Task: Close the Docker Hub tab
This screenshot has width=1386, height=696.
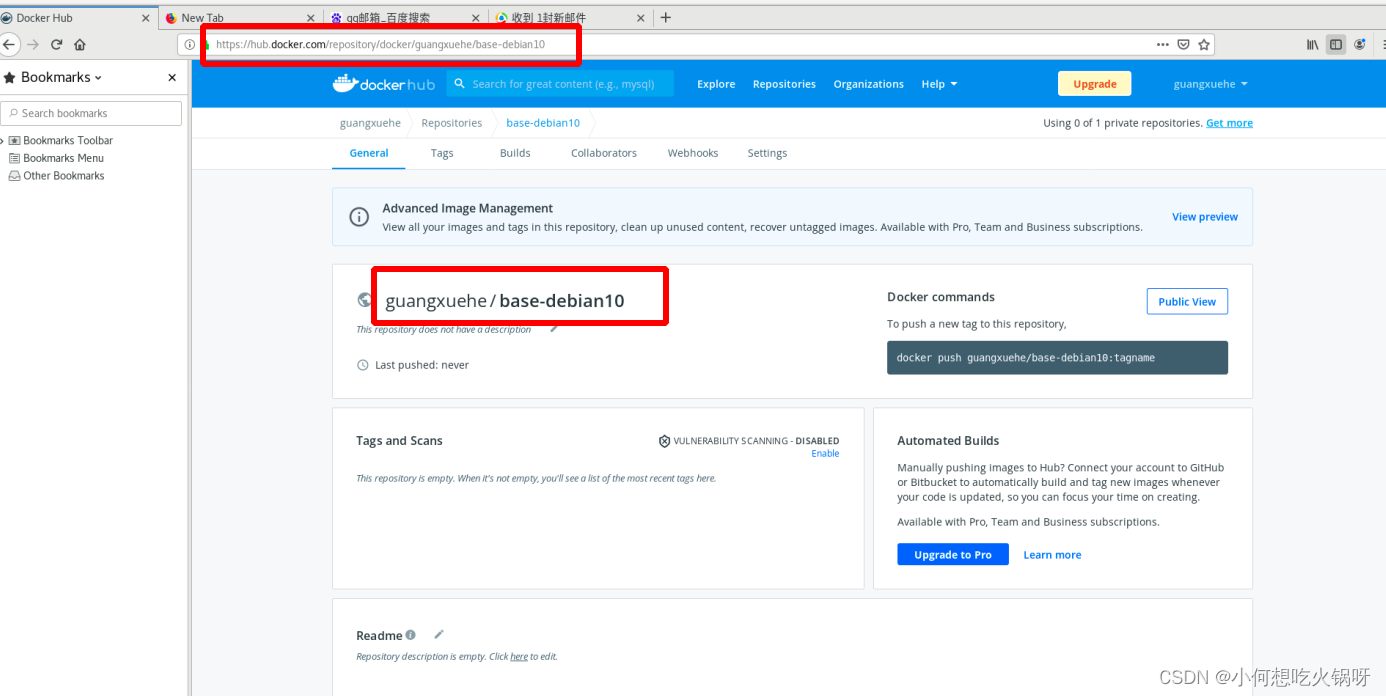Action: coord(146,18)
